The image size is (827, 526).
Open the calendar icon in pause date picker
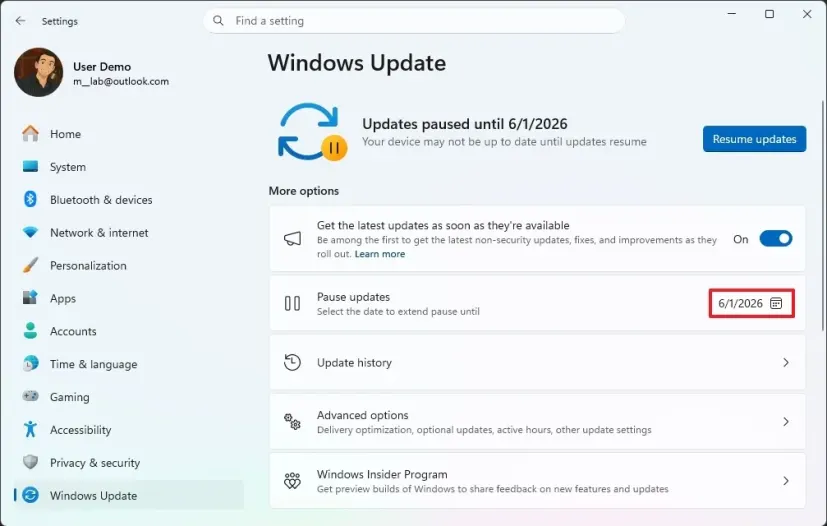point(776,303)
